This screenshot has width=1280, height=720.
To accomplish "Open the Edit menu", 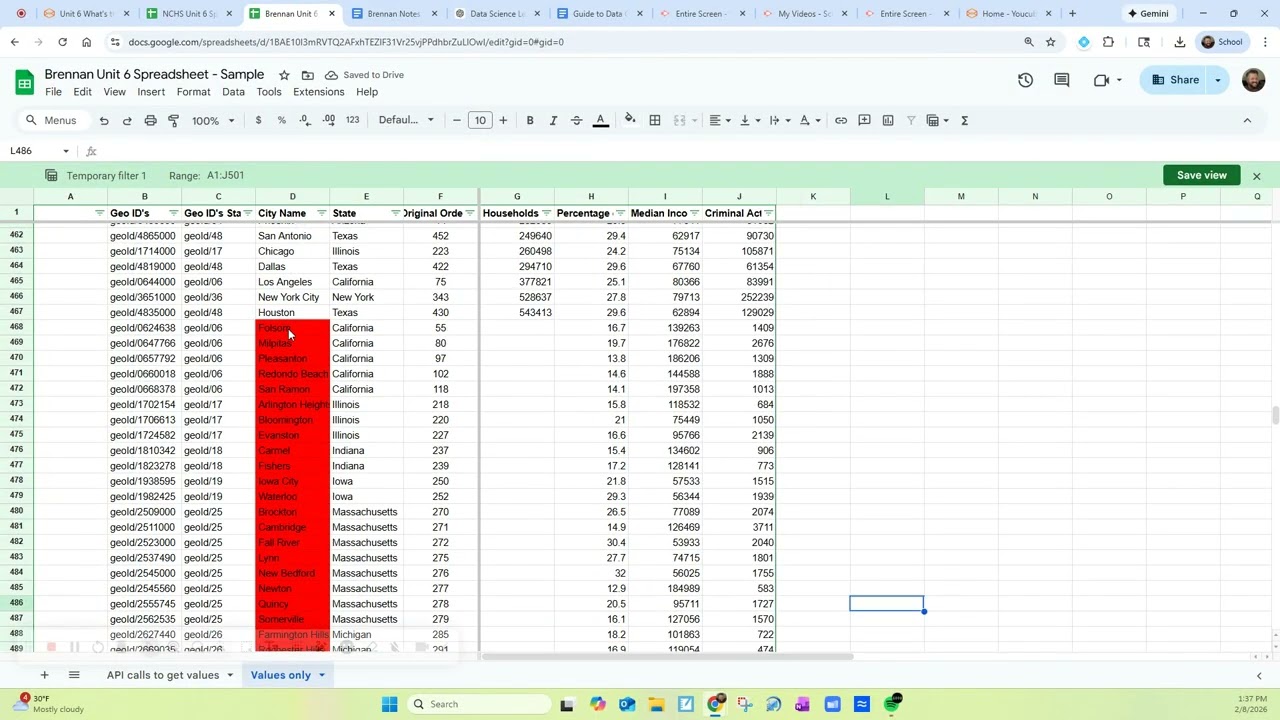I will click(x=82, y=92).
